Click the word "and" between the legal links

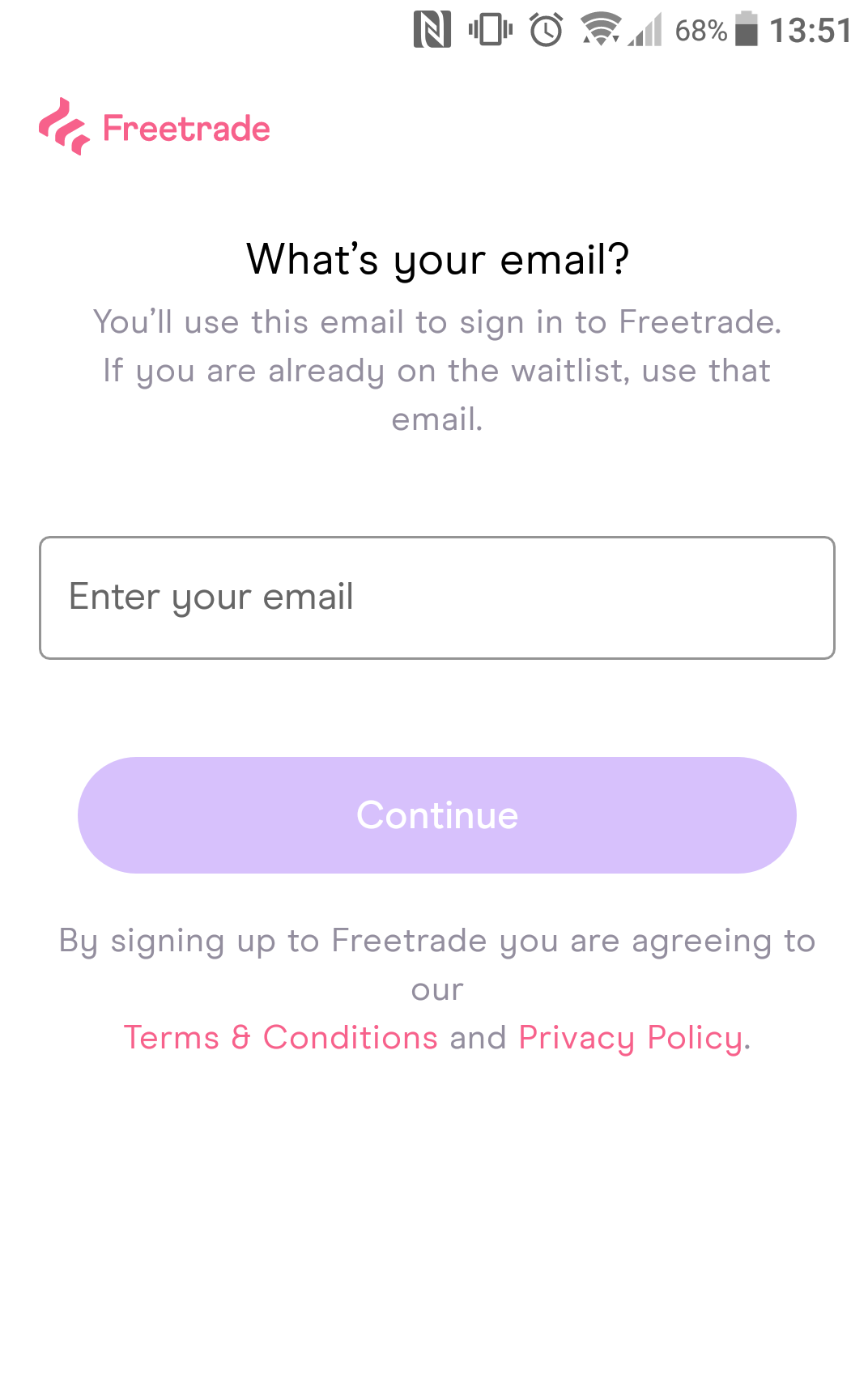click(478, 1038)
